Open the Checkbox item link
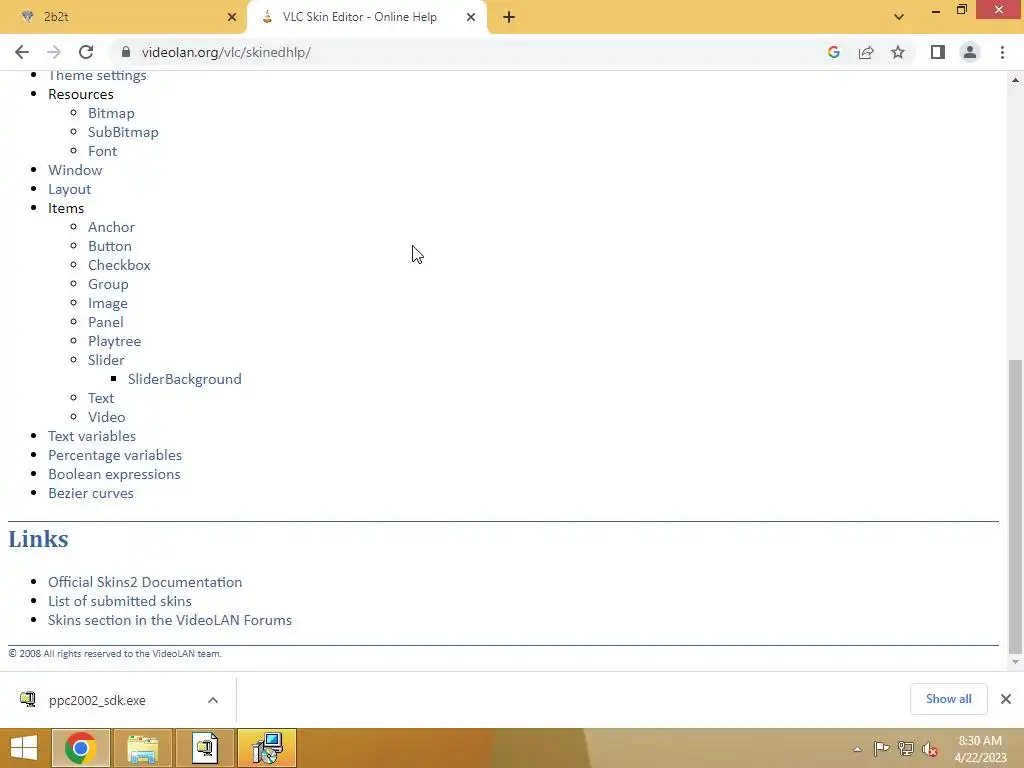 point(120,264)
